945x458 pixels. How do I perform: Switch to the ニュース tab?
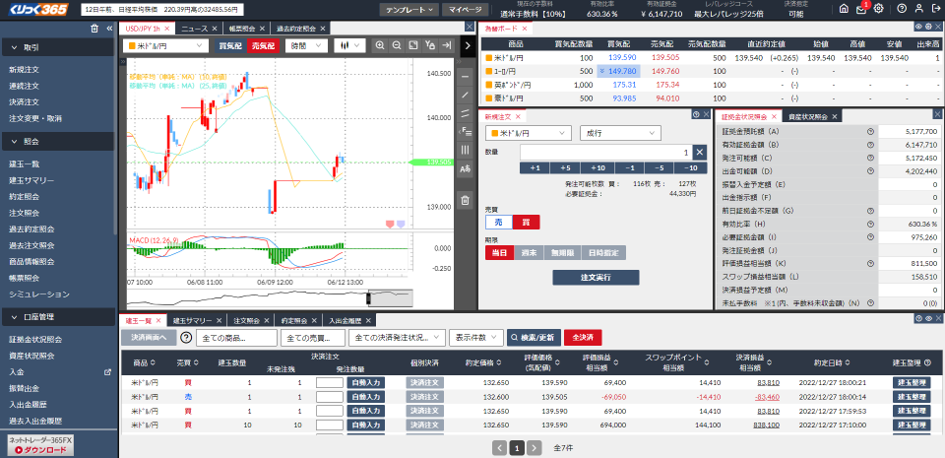[194, 28]
